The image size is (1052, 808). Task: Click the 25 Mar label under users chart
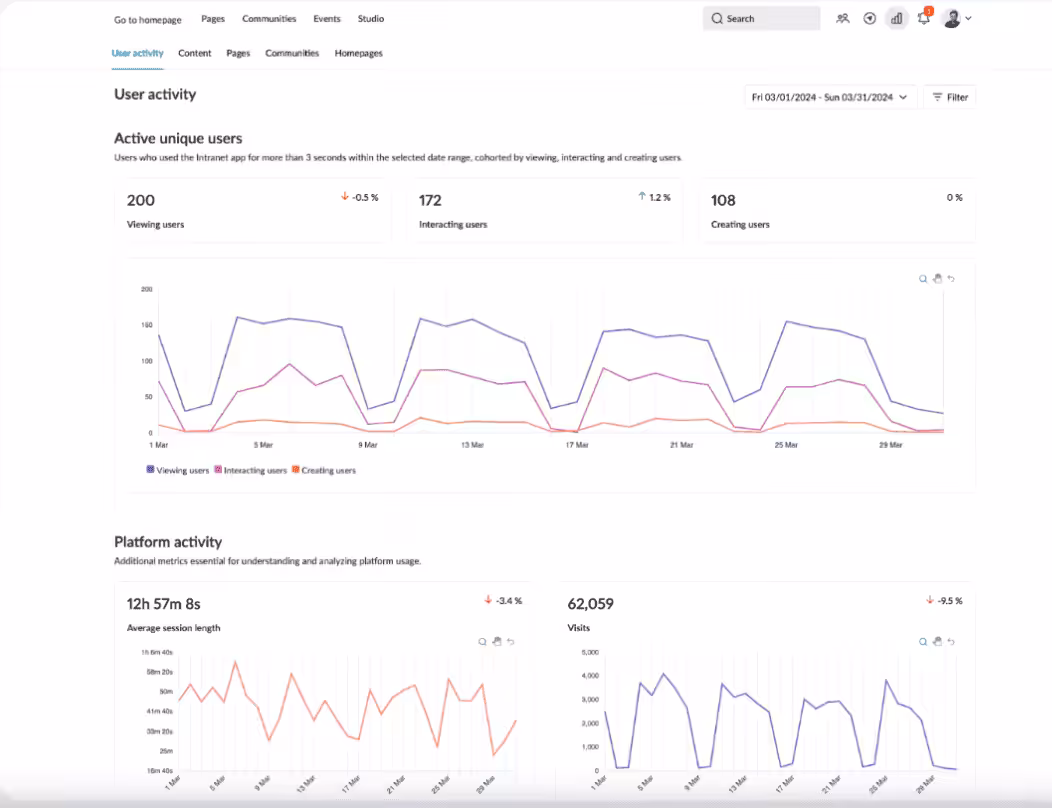coord(786,445)
